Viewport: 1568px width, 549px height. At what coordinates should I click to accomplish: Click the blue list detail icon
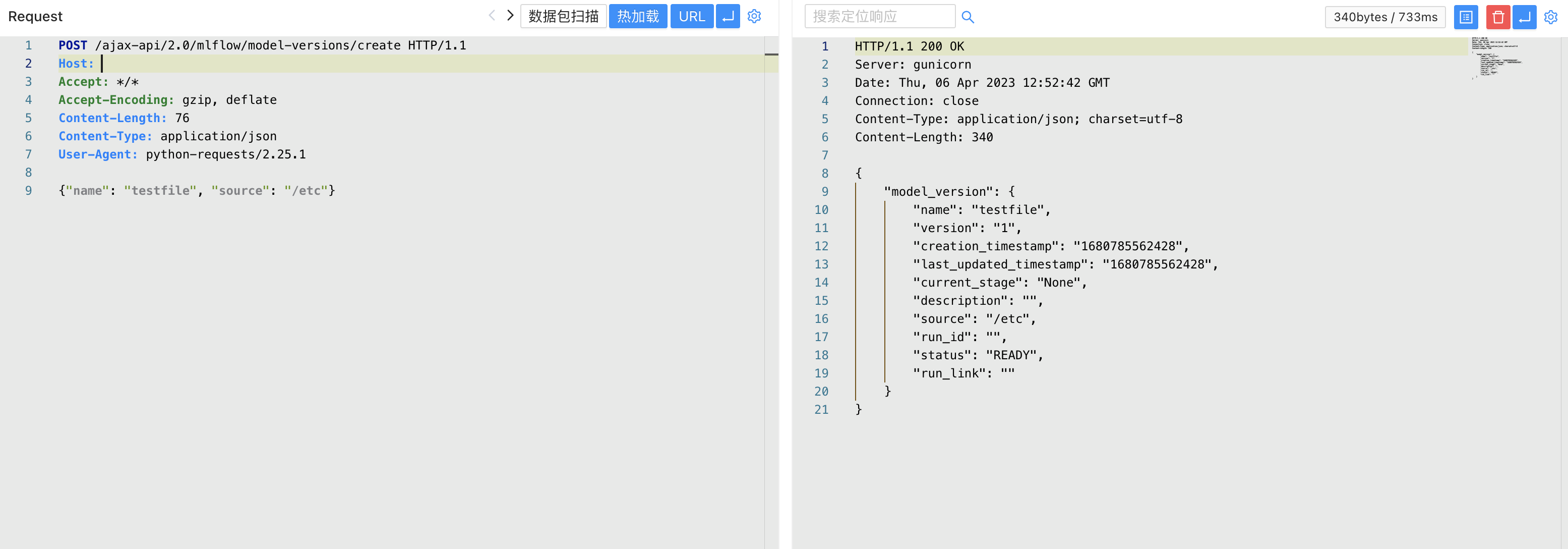[1466, 17]
